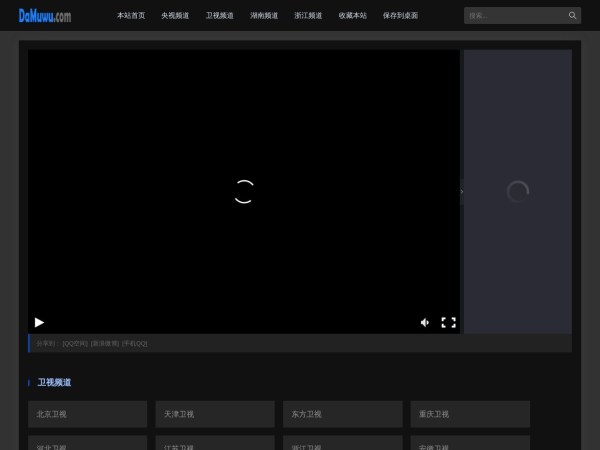Click 保存到桌面 in the top navigation
Screen dimensions: 600x450
click(x=400, y=16)
